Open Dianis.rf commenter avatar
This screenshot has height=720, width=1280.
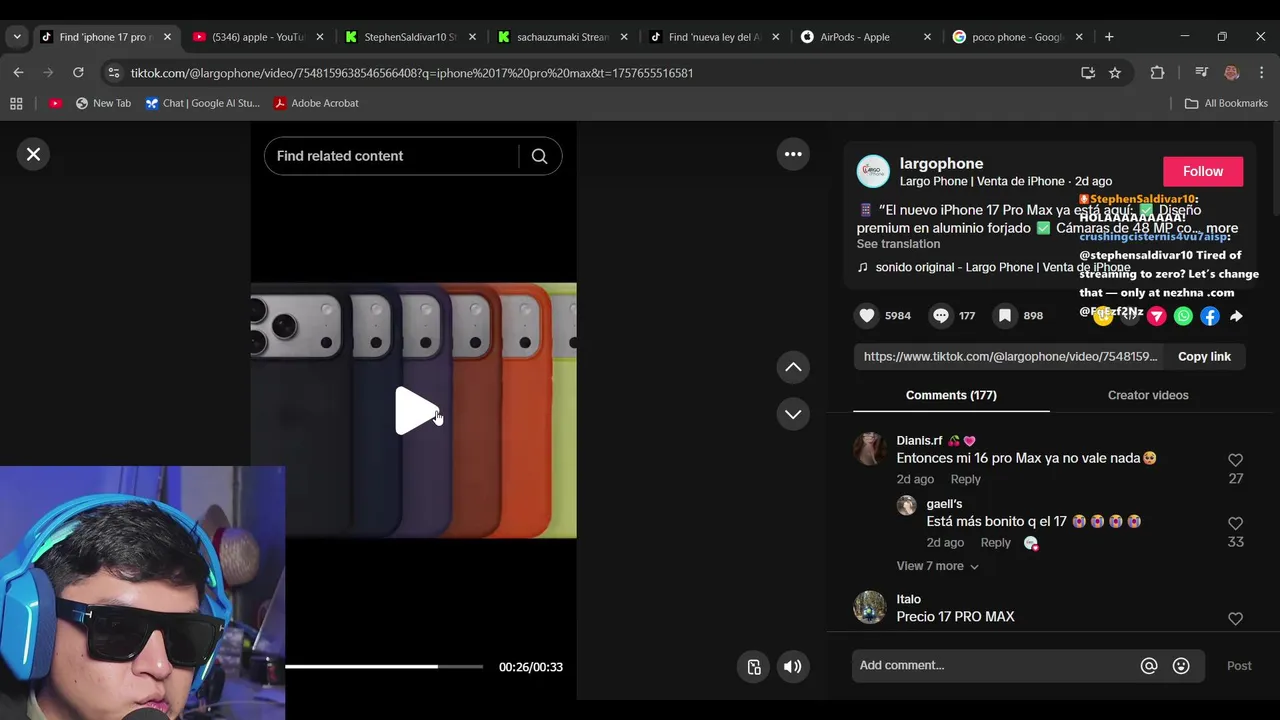tap(869, 449)
